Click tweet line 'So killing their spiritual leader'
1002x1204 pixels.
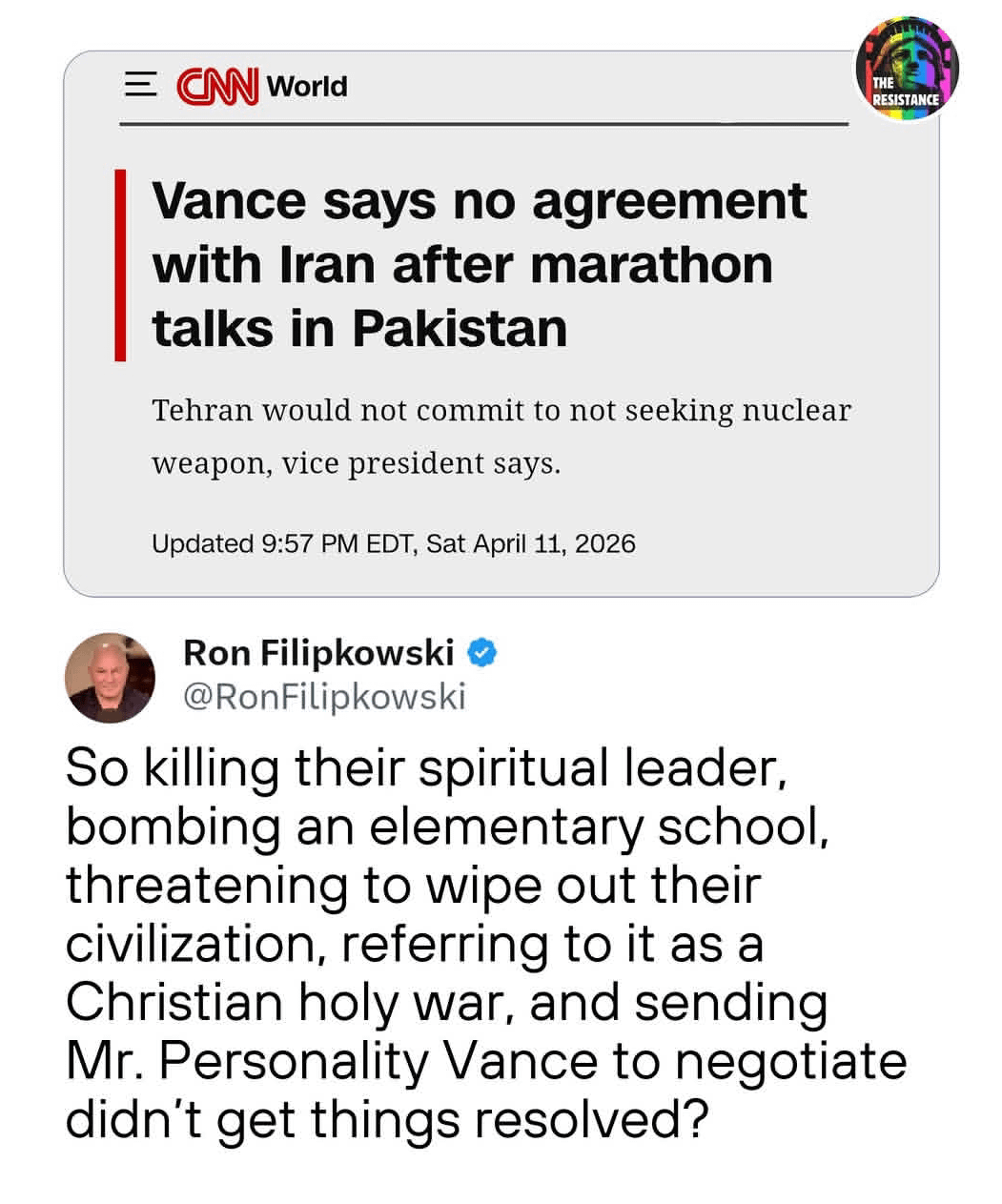[x=426, y=768]
